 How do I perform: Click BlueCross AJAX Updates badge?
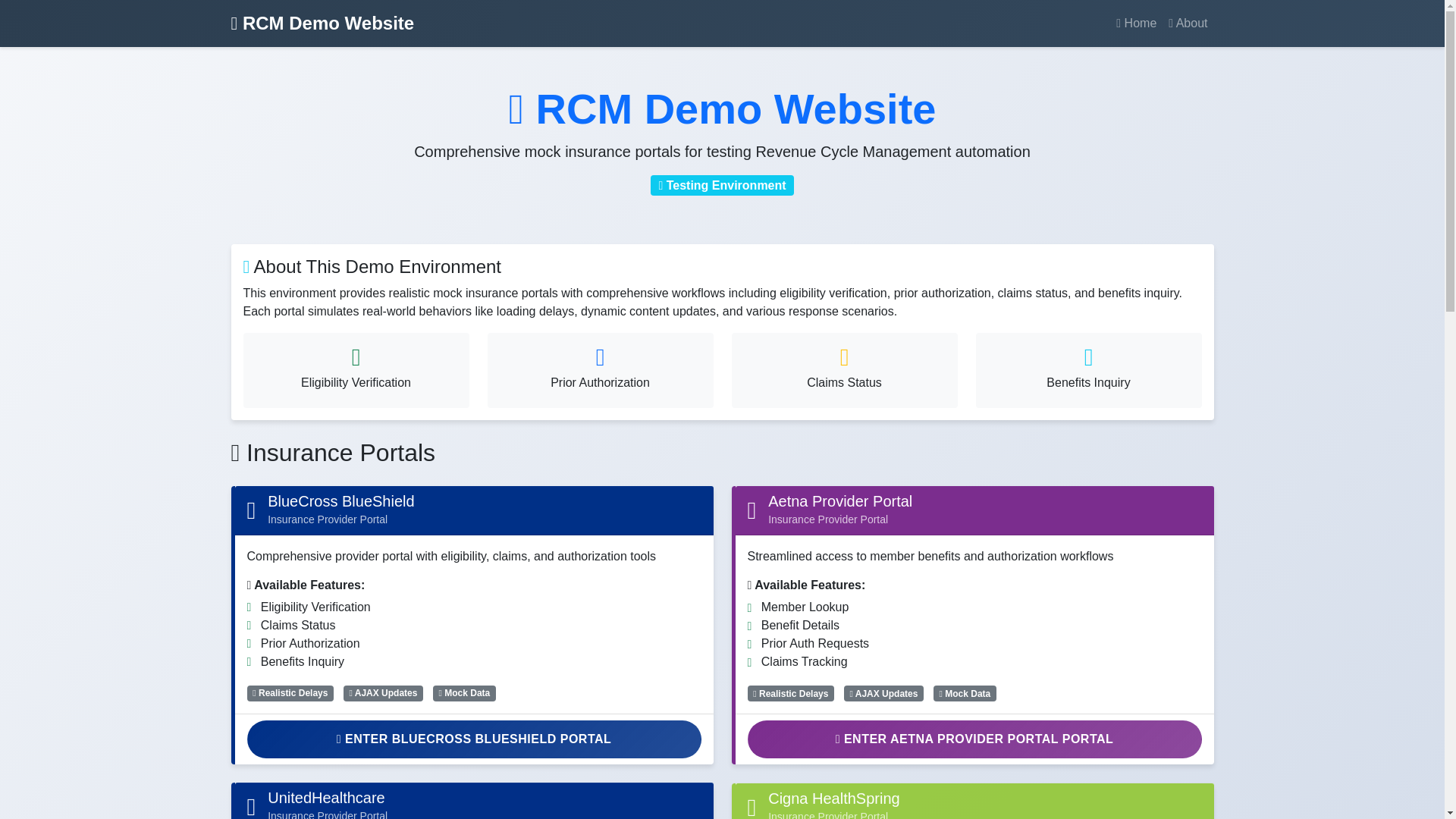(383, 693)
